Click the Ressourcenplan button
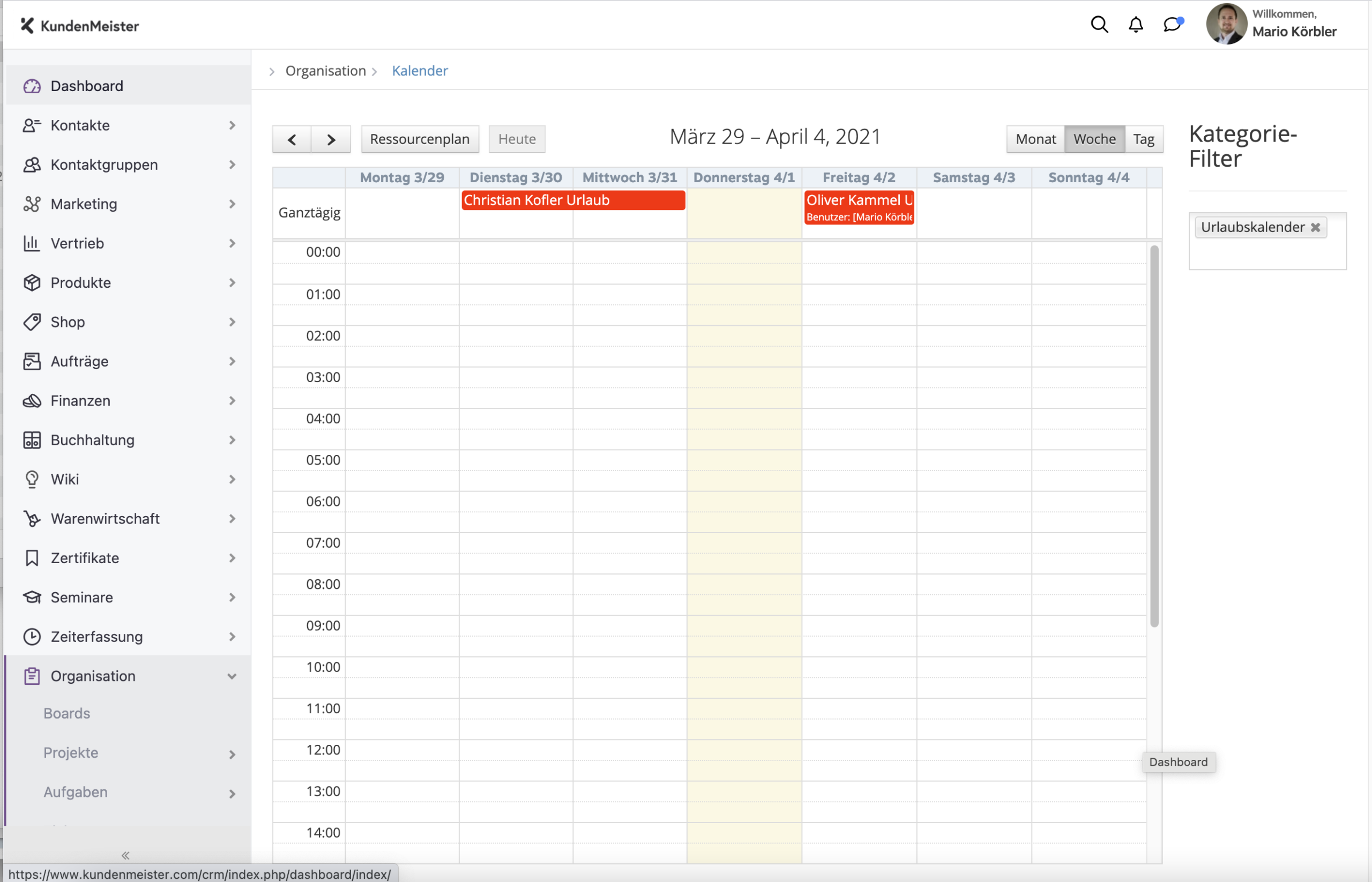Viewport: 1372px width, 882px height. pyautogui.click(x=419, y=139)
